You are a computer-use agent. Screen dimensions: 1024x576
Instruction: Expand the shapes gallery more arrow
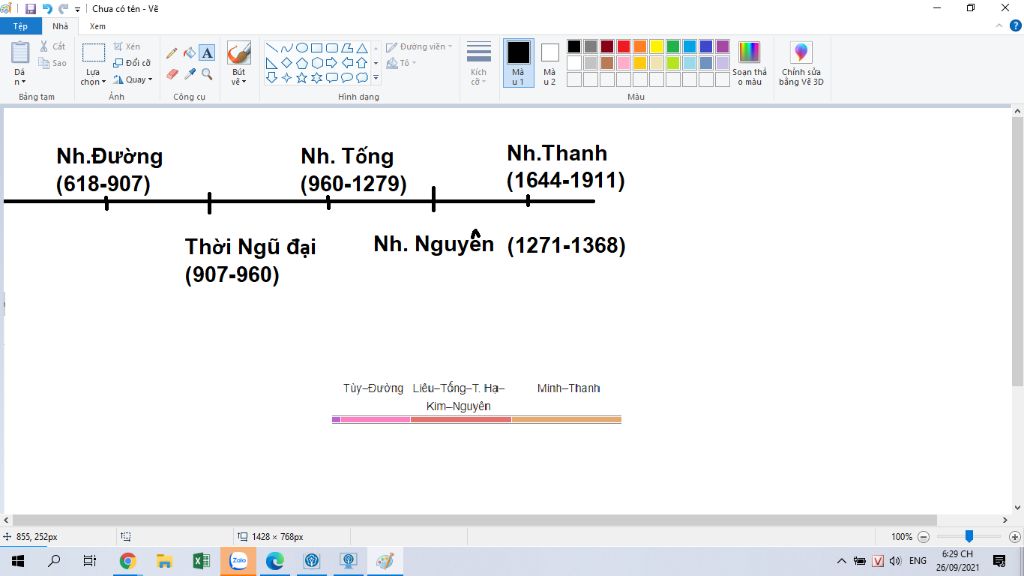click(x=376, y=78)
